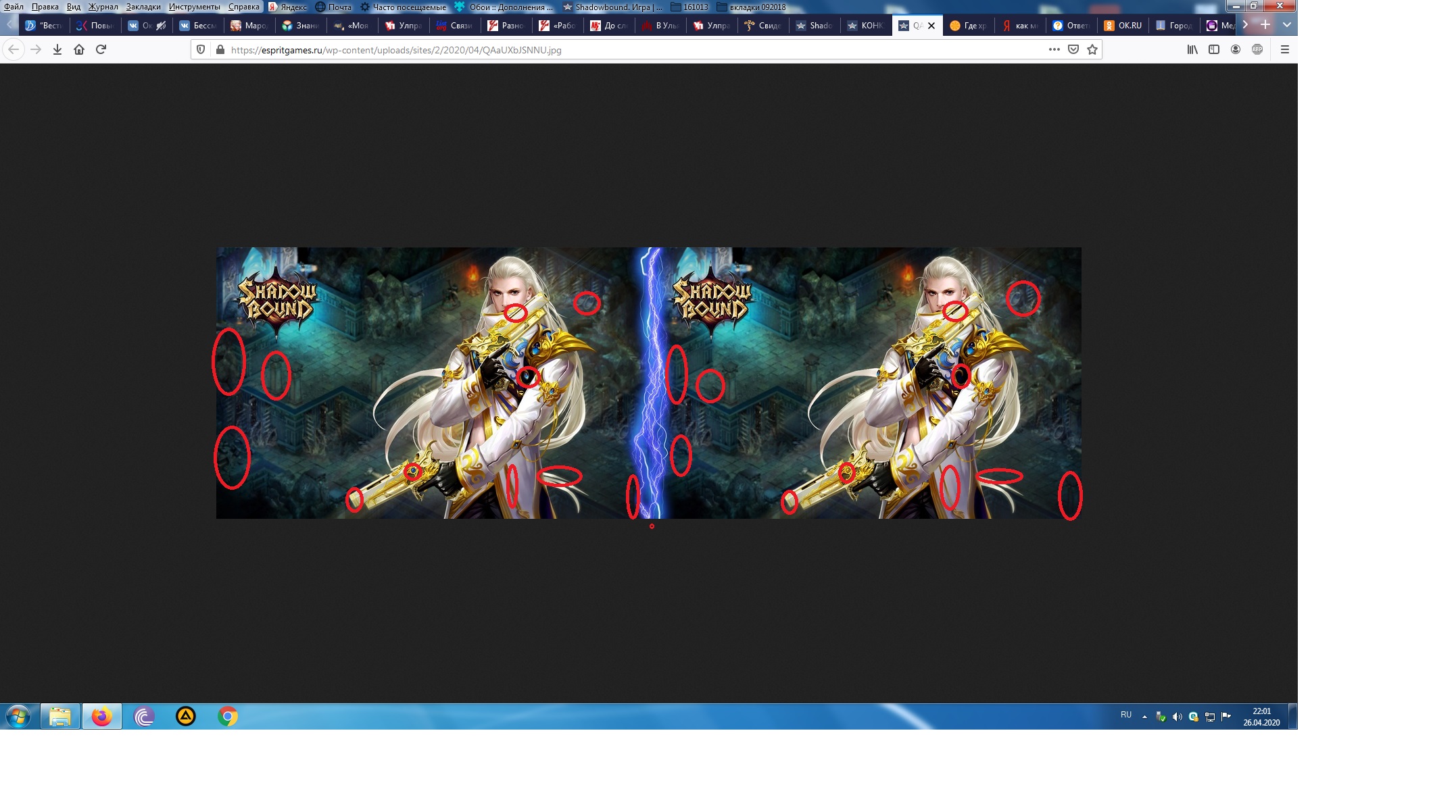The height and width of the screenshot is (812, 1456).
Task: Save page to Pocket
Action: tap(1073, 49)
